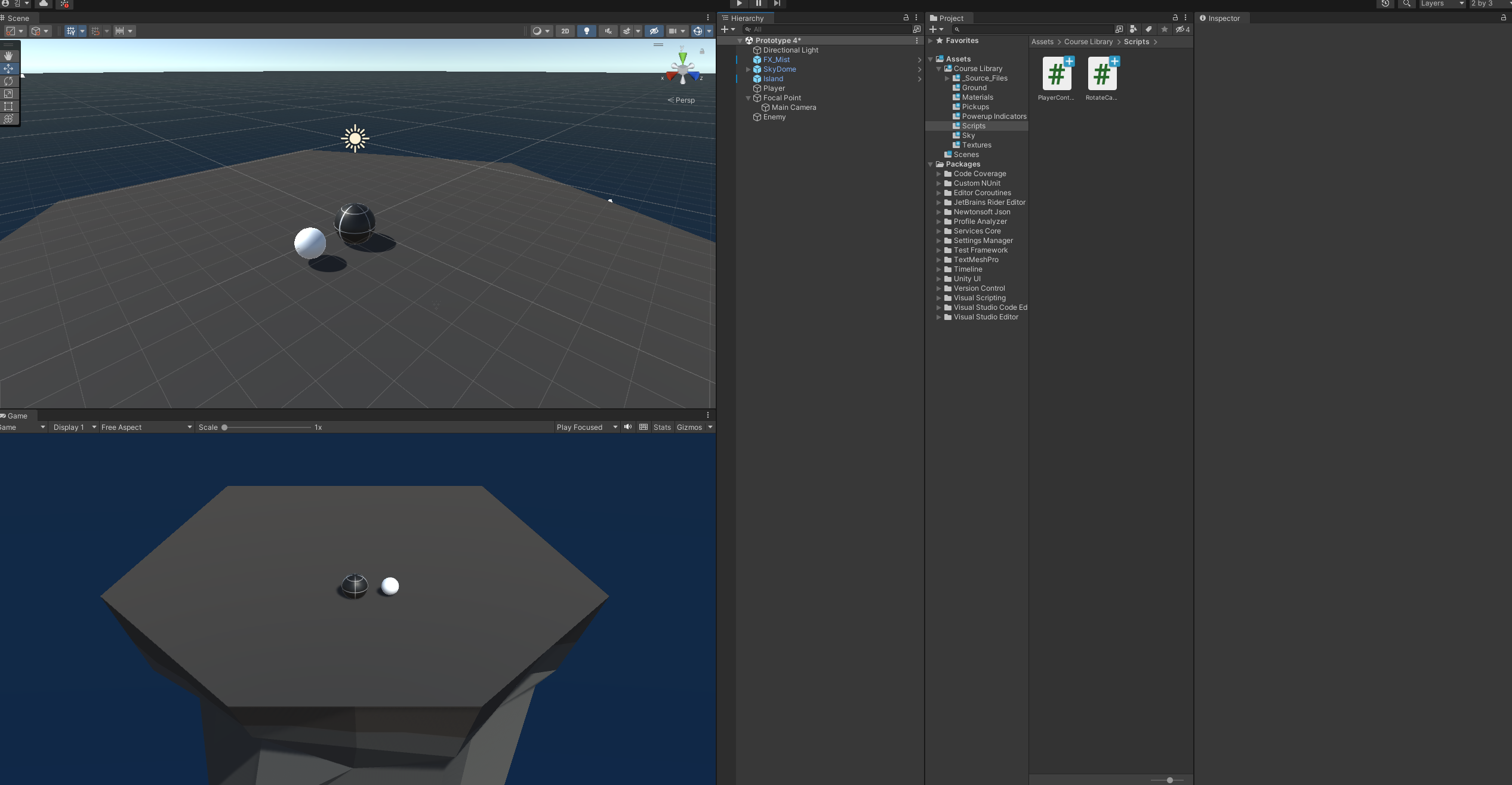
Task: Click the Stats button
Action: point(662,427)
